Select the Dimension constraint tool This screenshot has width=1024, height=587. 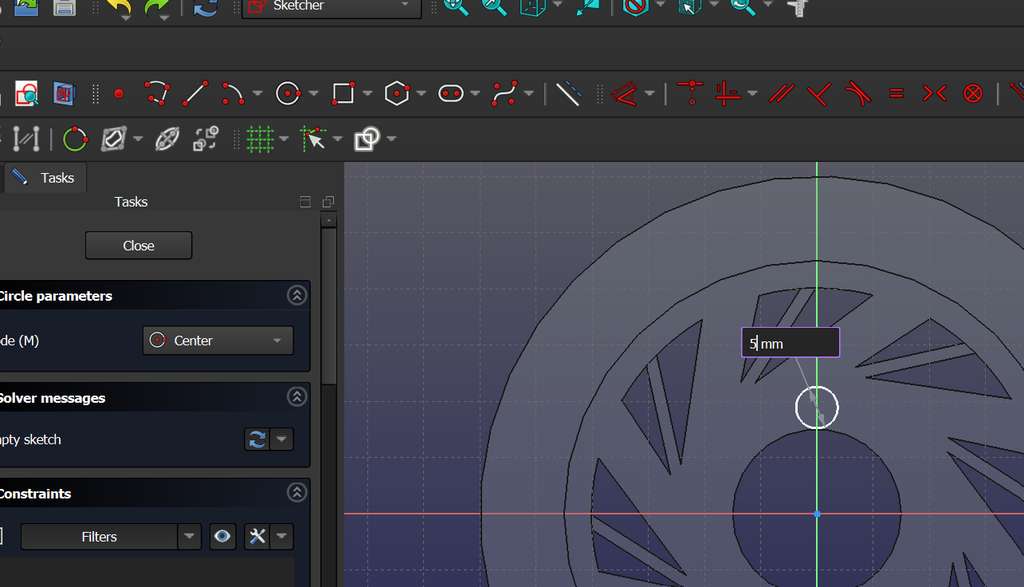pos(625,94)
